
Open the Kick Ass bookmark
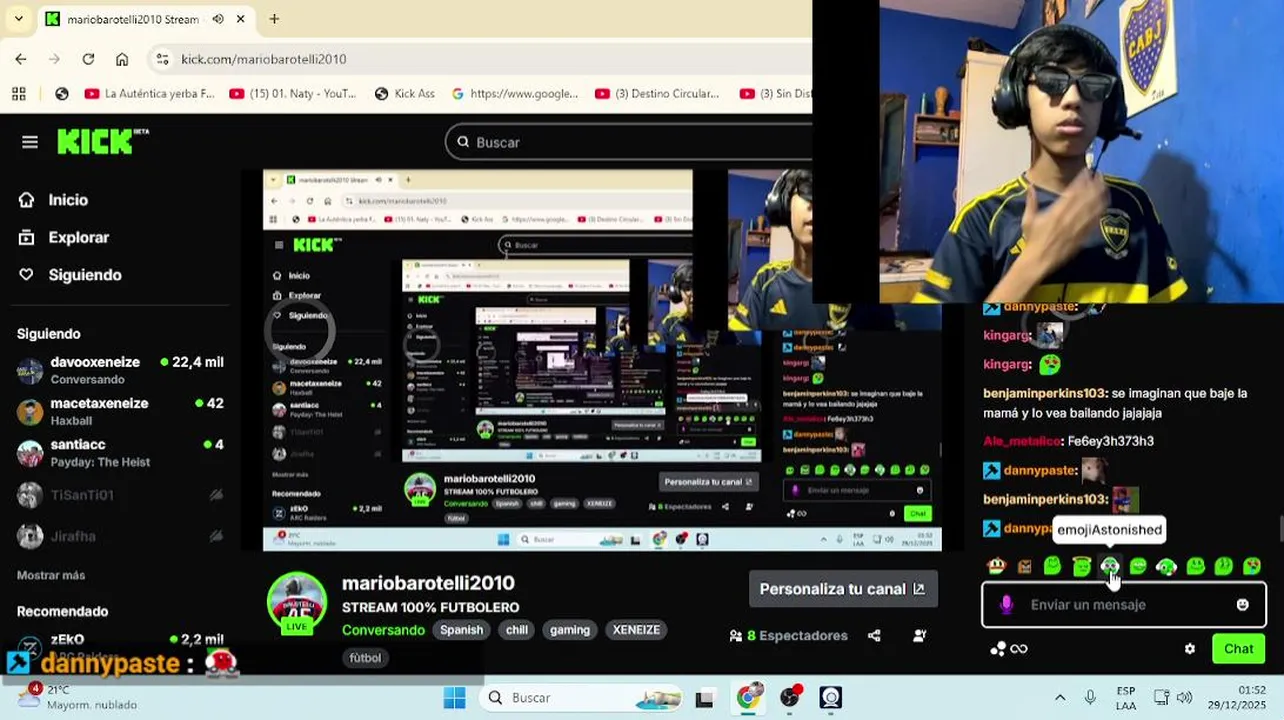point(404,94)
